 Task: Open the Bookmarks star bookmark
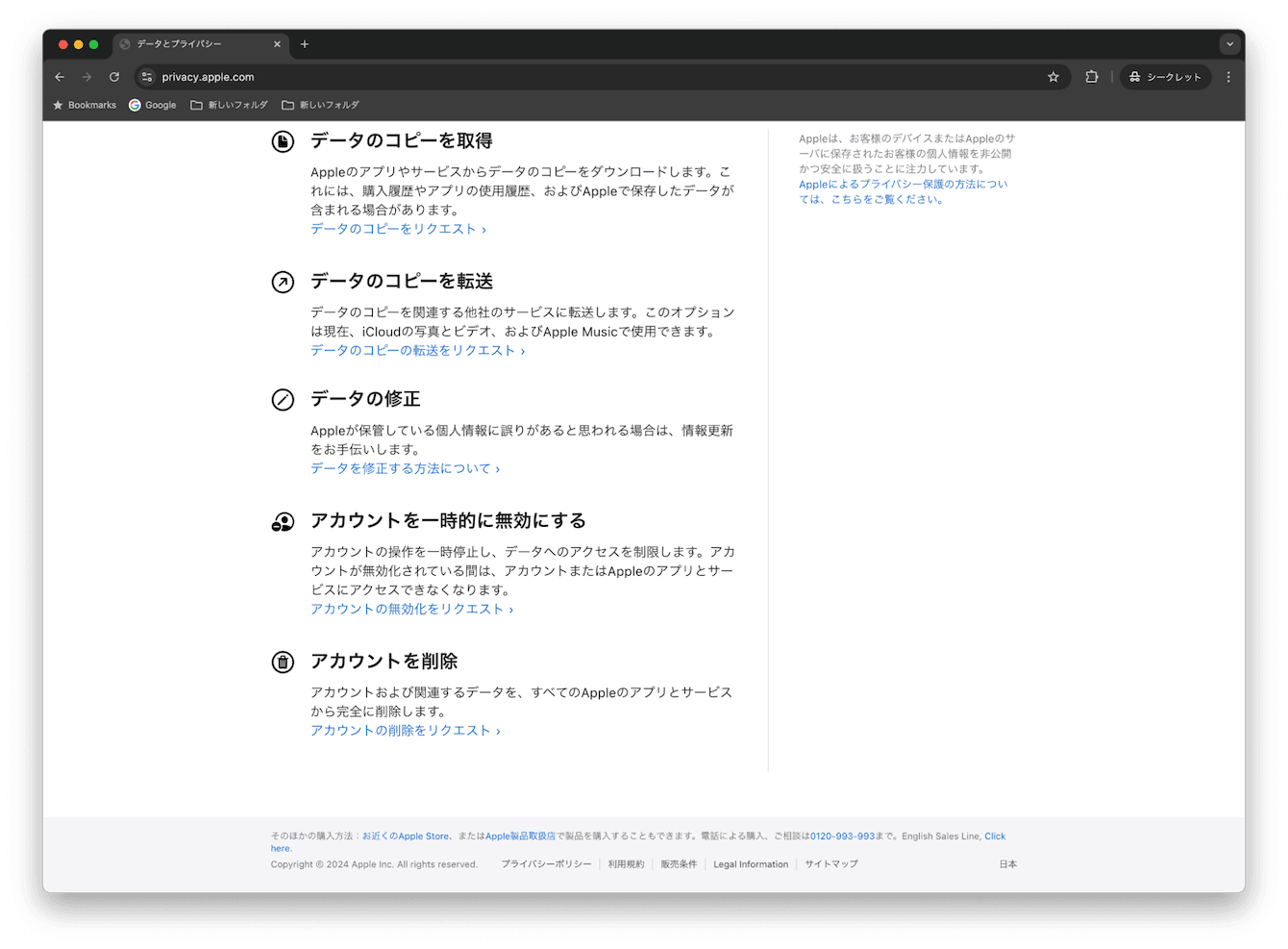[x=85, y=105]
